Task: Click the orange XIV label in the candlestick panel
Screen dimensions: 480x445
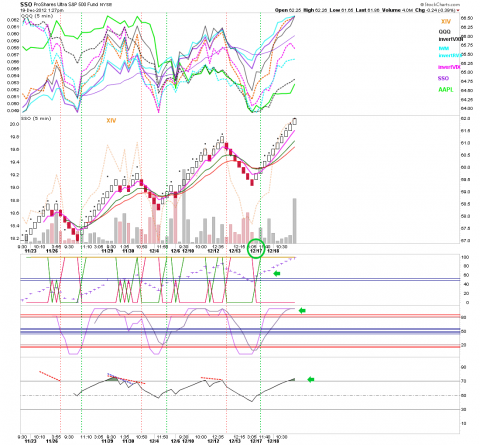Action: (x=111, y=120)
